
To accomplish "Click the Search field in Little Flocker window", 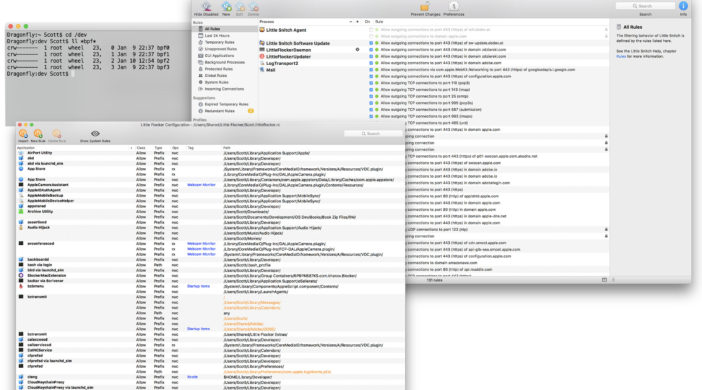I will (x=372, y=133).
